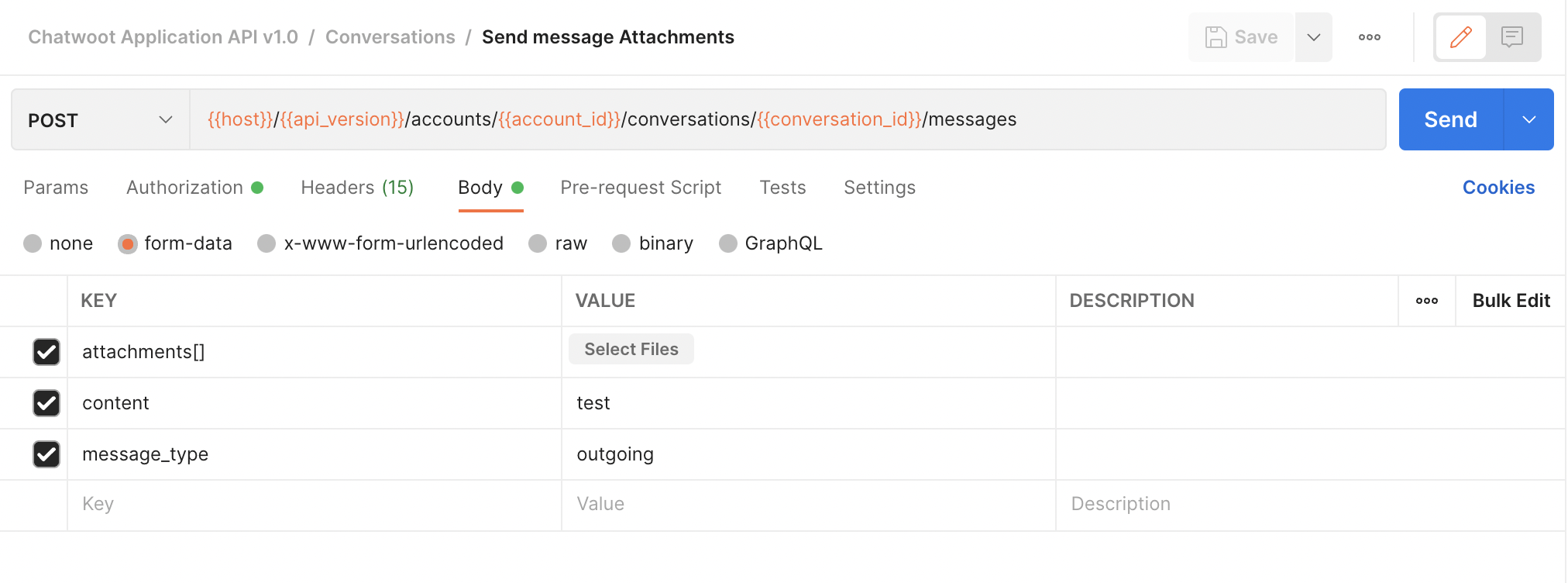This screenshot has height=583, width=1568.
Task: Open the edit pencil icon on the right
Action: [1460, 36]
